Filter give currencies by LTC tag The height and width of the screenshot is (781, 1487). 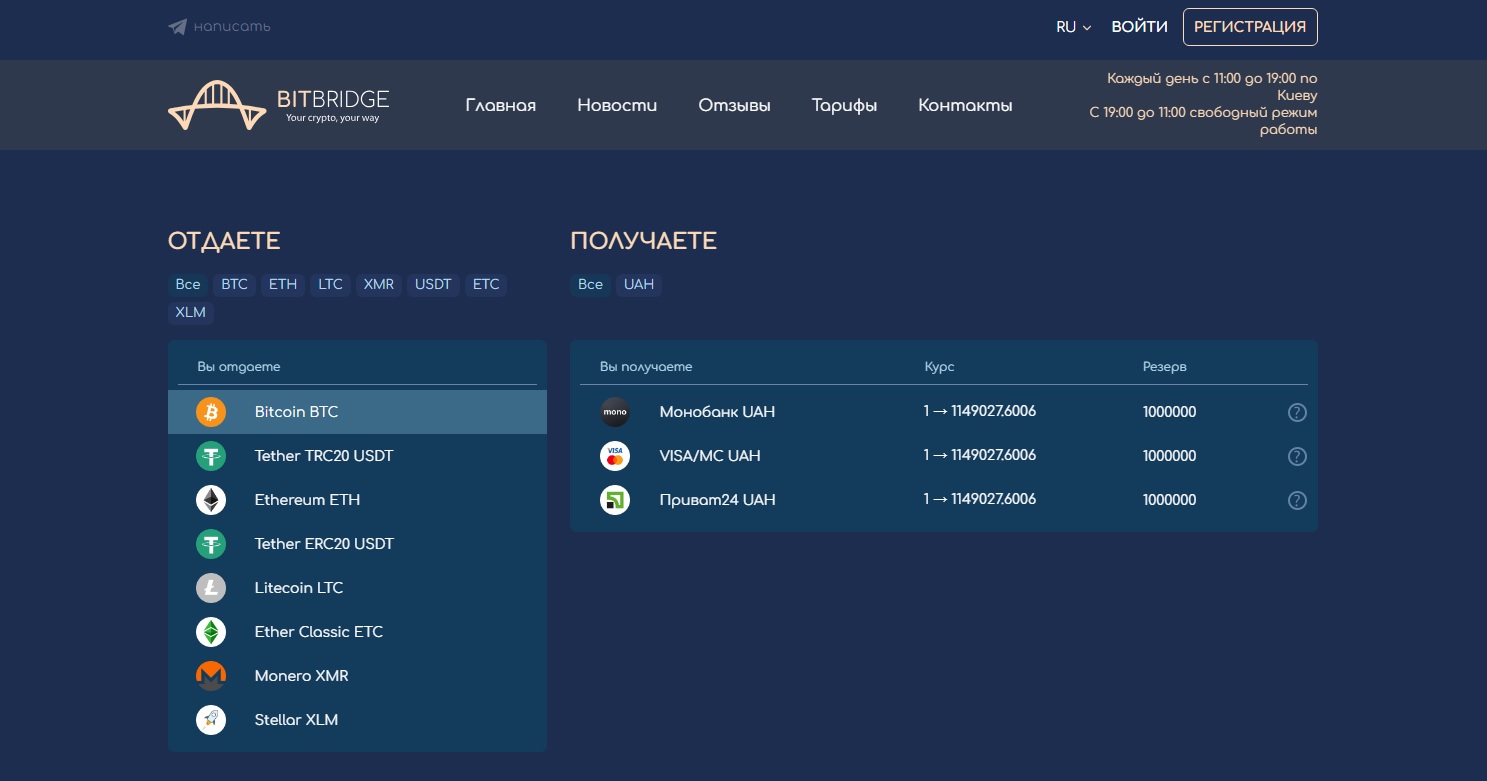[330, 285]
